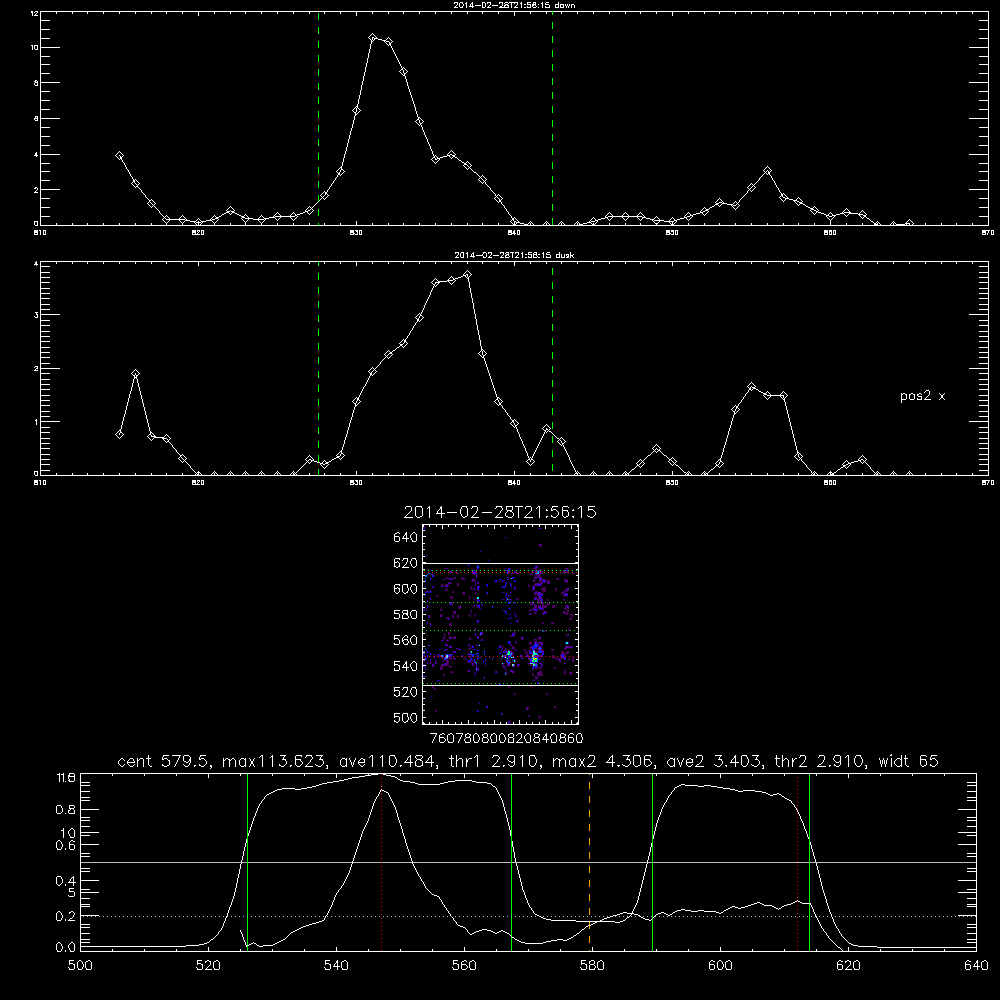Select the detector image panel
This screenshot has width=1000, height=1000.
[500, 624]
